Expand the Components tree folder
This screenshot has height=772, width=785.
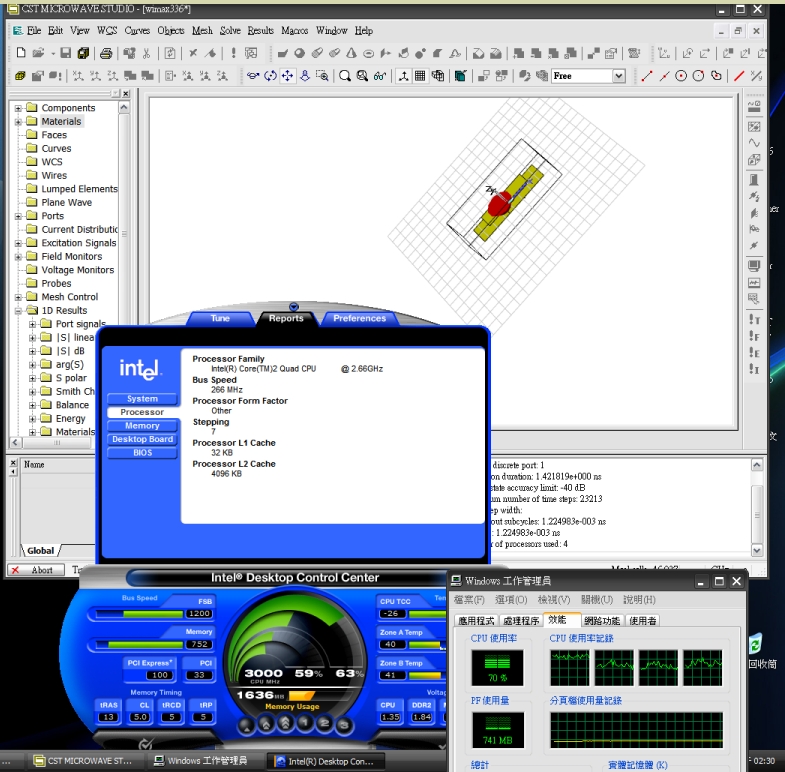(18, 108)
